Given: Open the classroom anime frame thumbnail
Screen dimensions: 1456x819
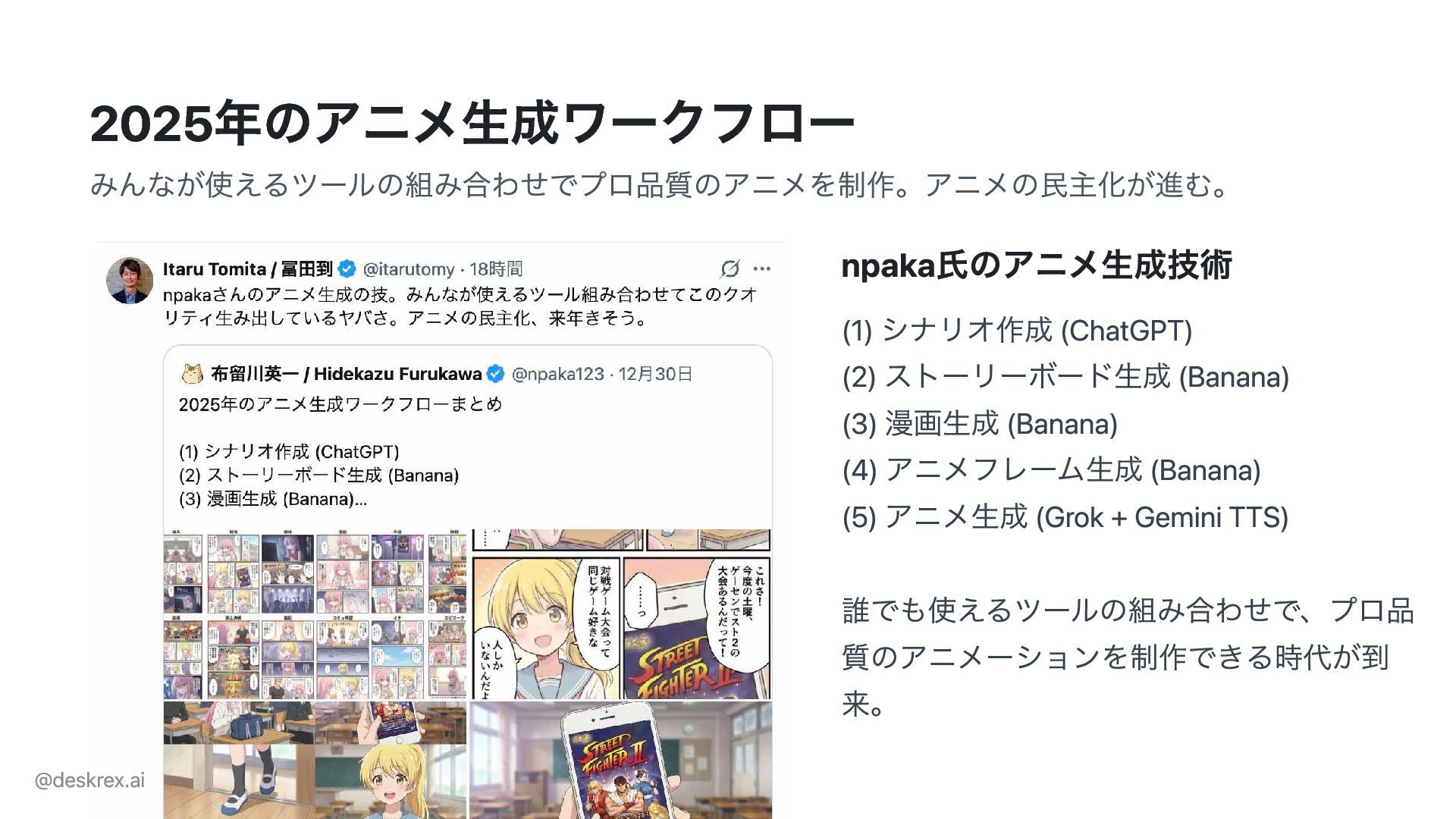Looking at the screenshot, I should 315,760.
